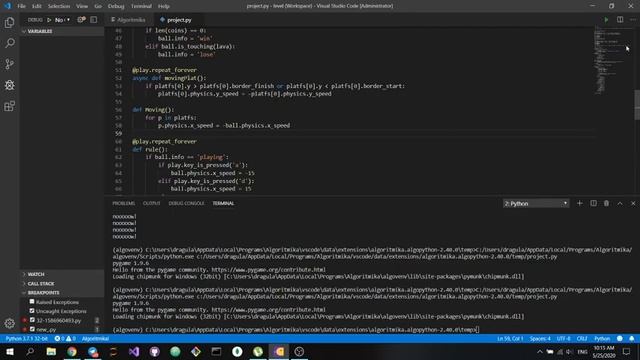640x360 pixels.
Task: Toggle the Raised Exceptions checkbox
Action: (32, 302)
